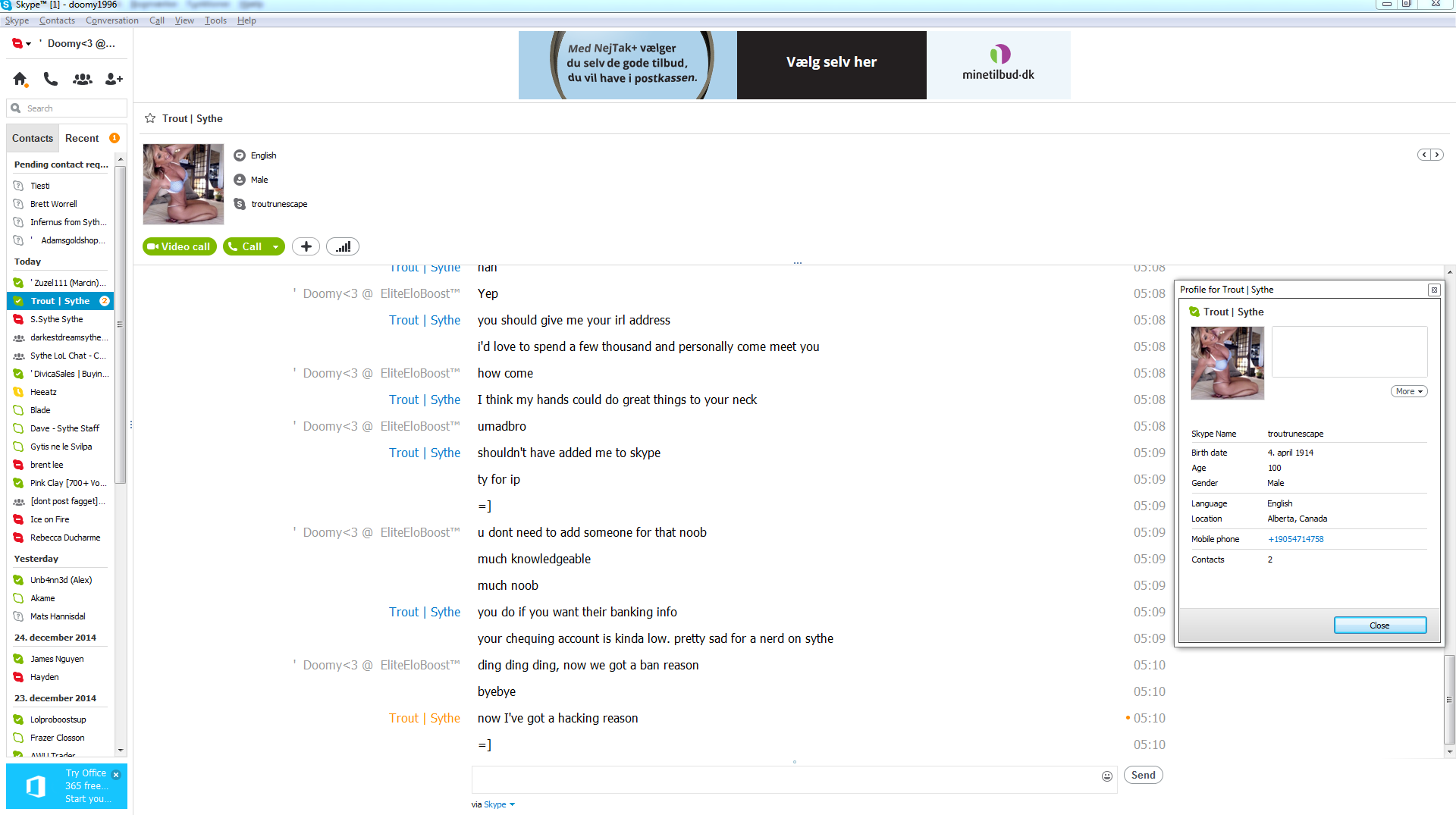The image size is (1456, 815).
Task: Open the S.Sythe Sythe conversation
Action: coord(61,319)
